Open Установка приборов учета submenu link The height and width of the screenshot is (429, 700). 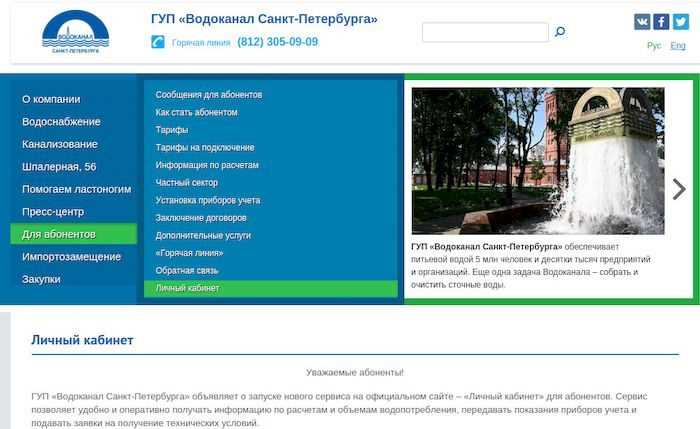click(x=208, y=200)
